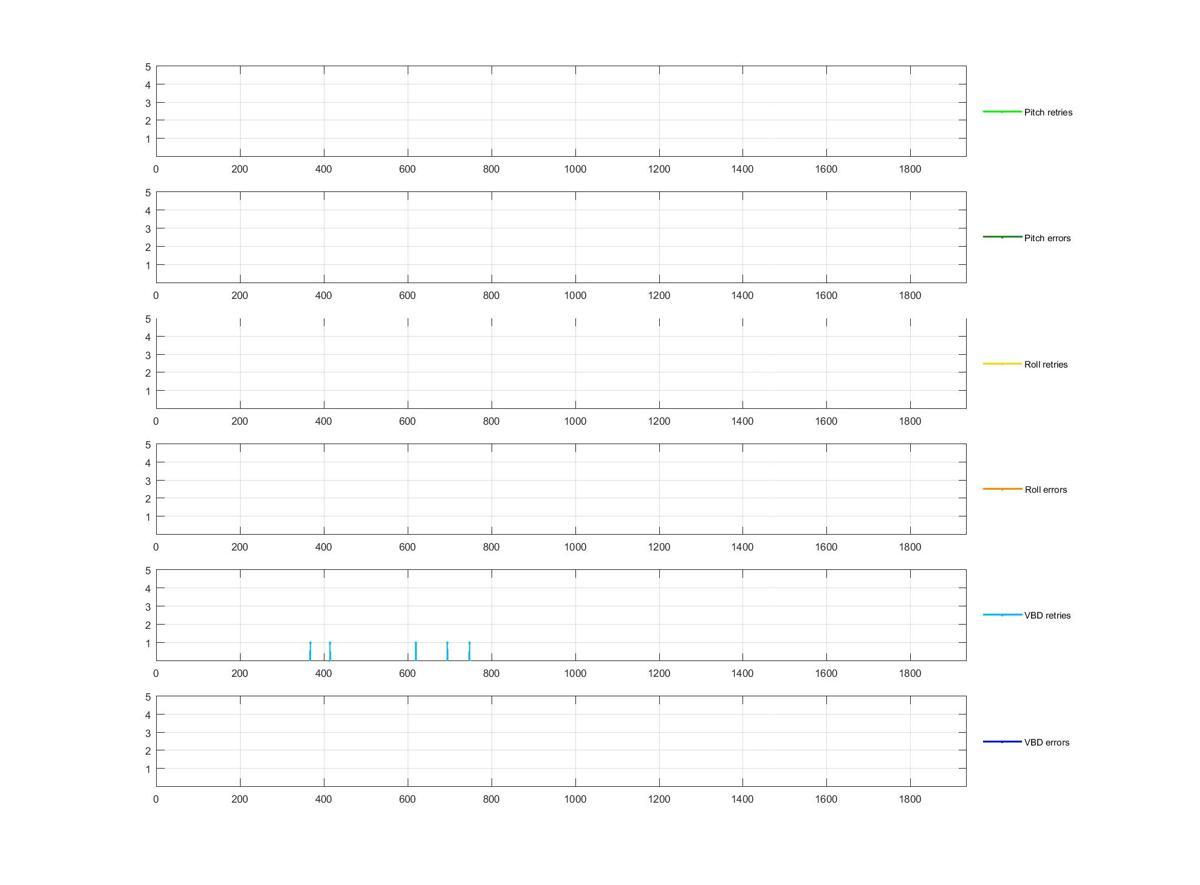
Task: Select the orange Roll errors legend line
Action: tap(1002, 489)
